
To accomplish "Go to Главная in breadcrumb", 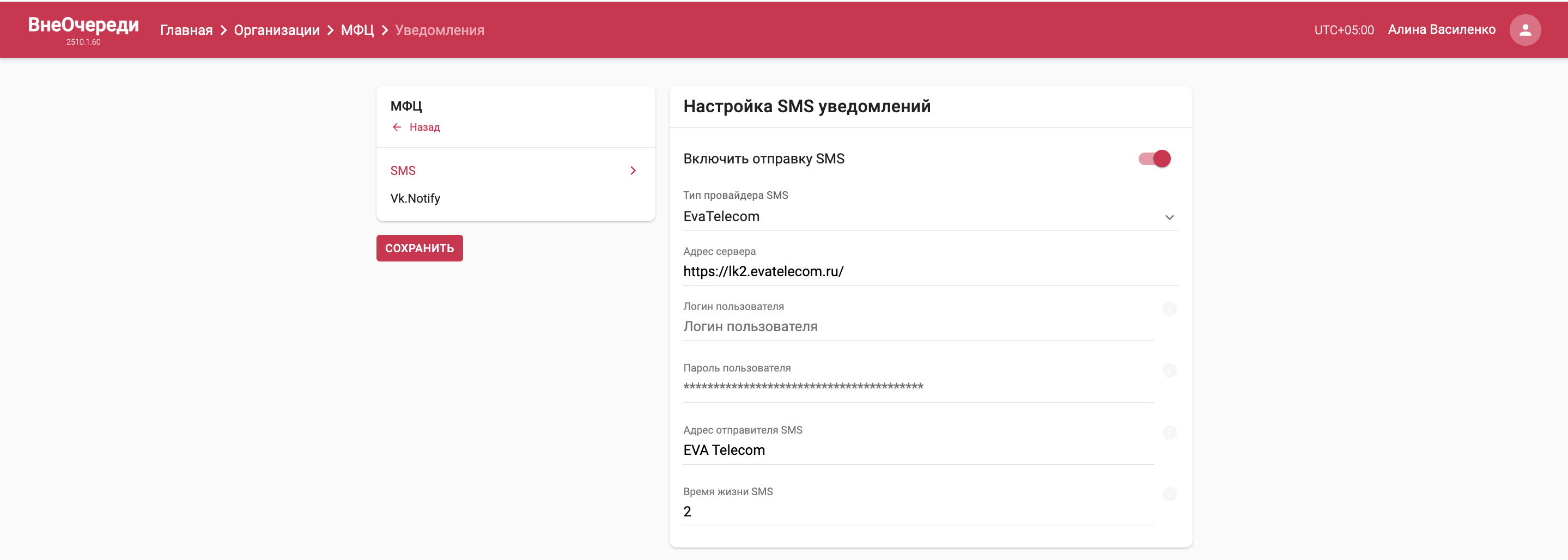I will [186, 30].
